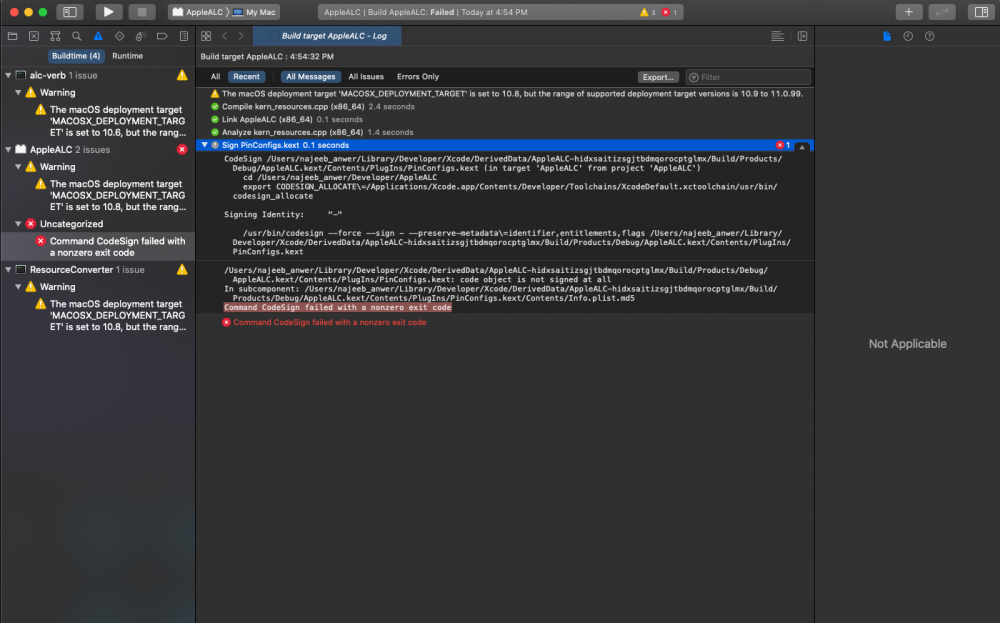This screenshot has height=623, width=1000.
Task: Run the build with the Play button
Action: pos(108,11)
